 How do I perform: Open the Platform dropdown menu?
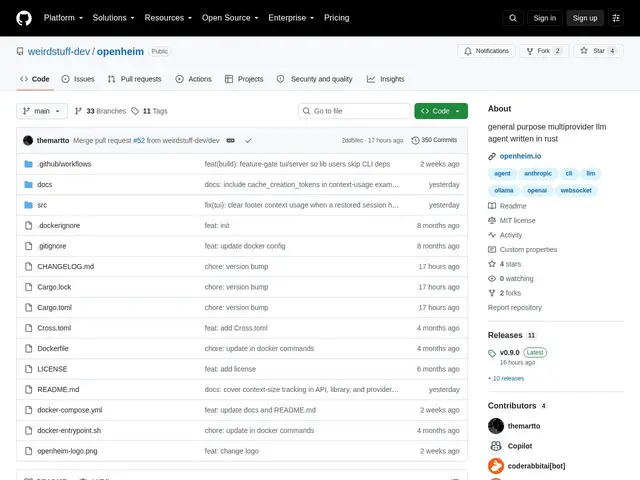(63, 18)
